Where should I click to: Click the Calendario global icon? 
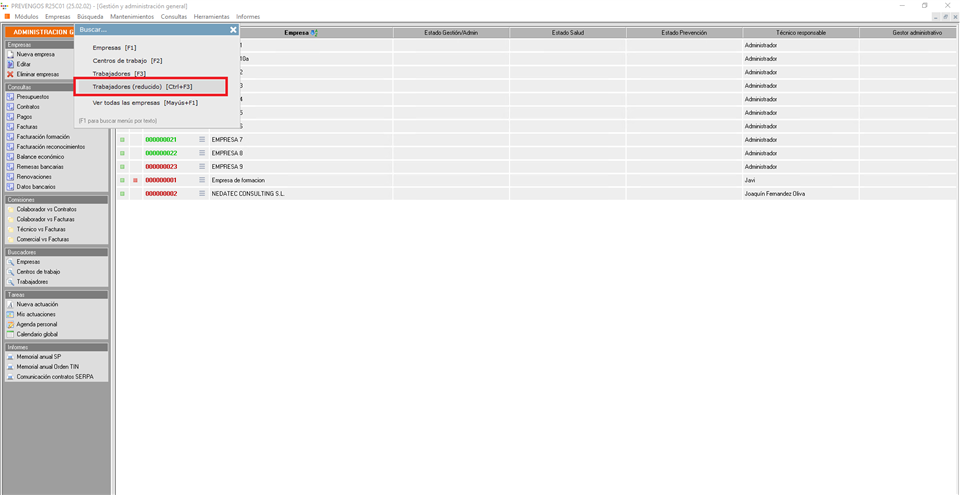[x=10, y=334]
